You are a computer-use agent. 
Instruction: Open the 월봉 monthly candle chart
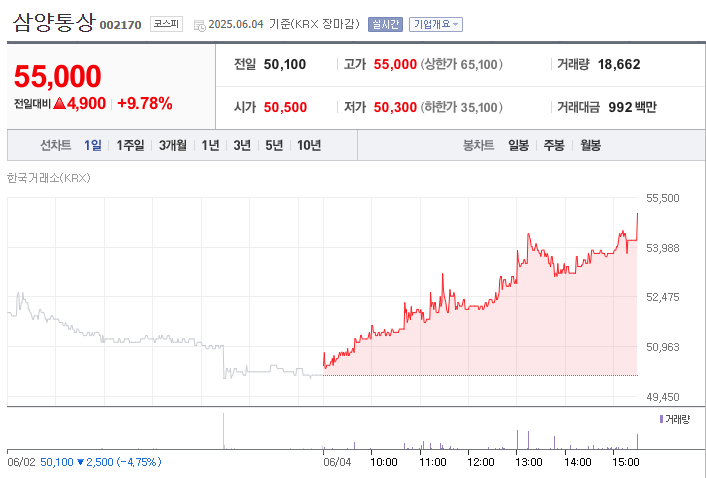coord(590,146)
